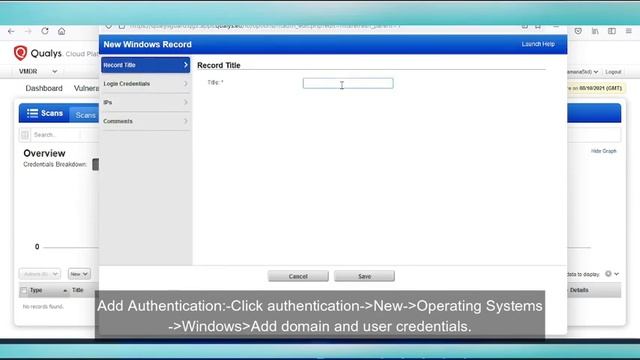Click the chevron beside IPs
The width and height of the screenshot is (640, 360).
(186, 102)
